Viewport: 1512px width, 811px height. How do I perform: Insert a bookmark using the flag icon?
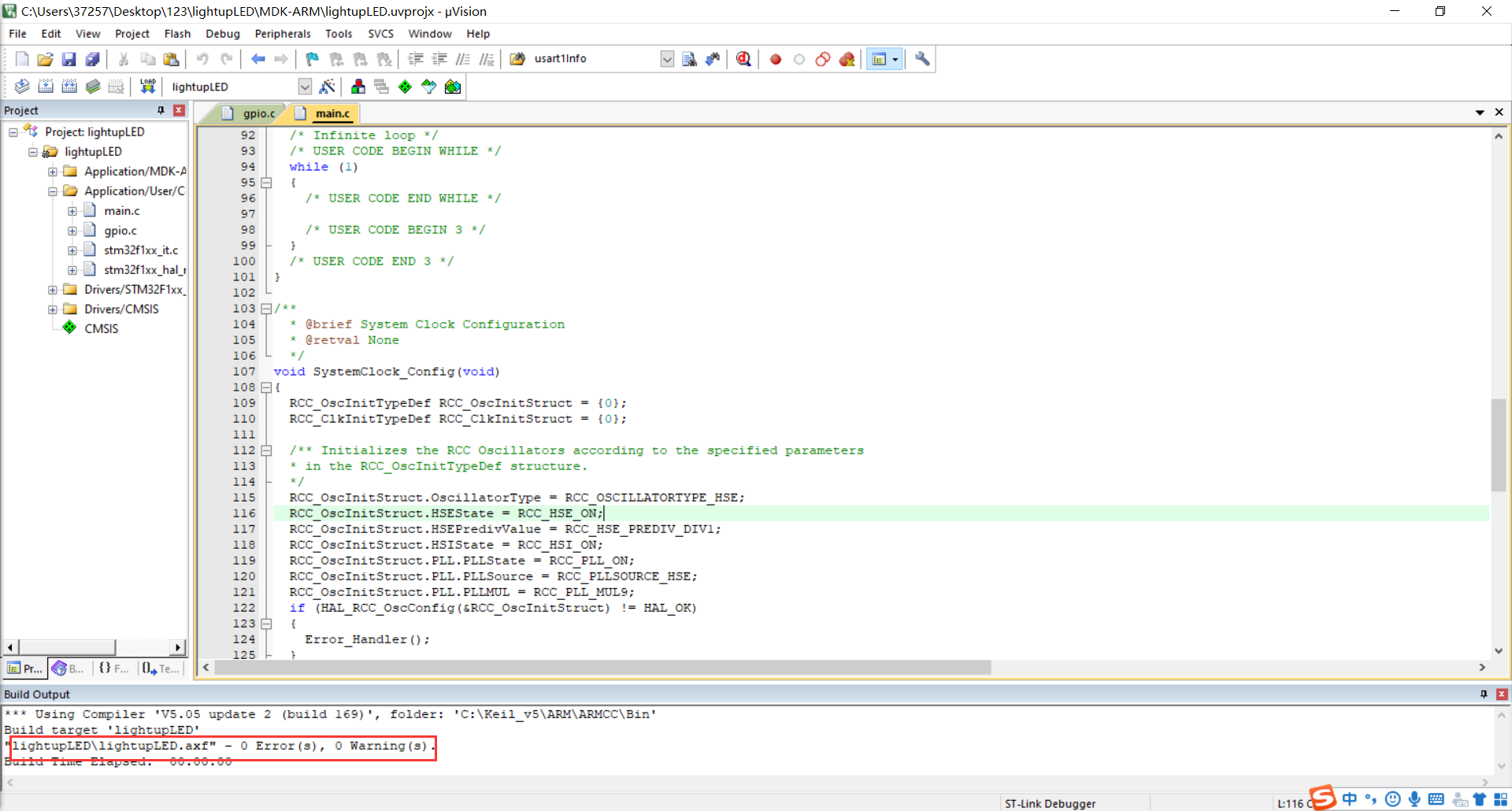[313, 59]
